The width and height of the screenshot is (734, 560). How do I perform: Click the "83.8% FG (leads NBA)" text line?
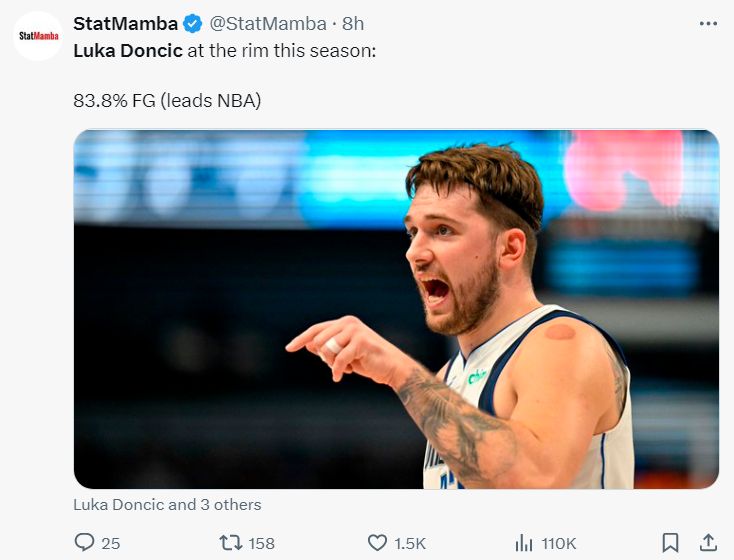(x=167, y=100)
